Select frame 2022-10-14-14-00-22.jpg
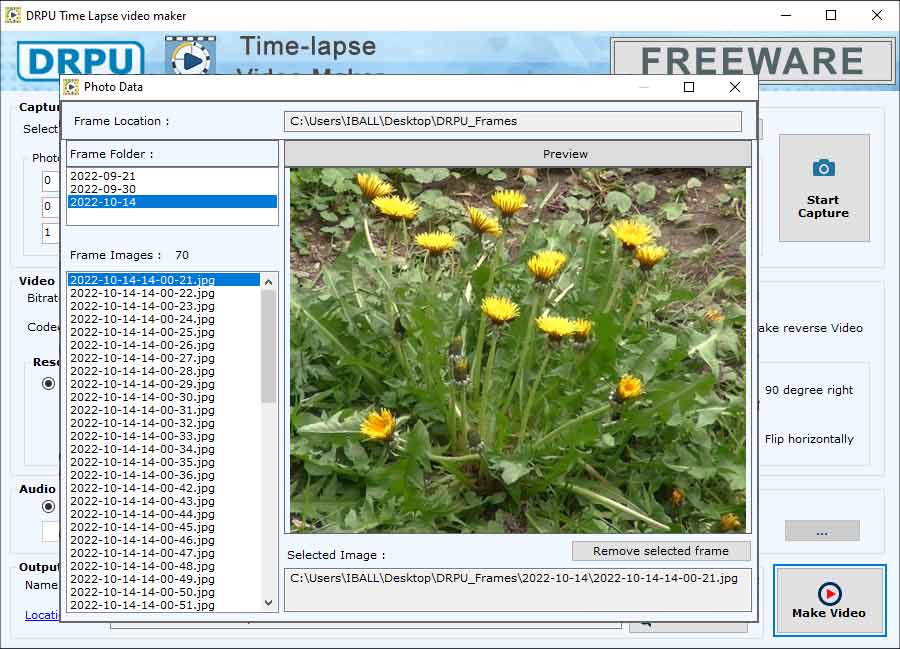 [164, 293]
